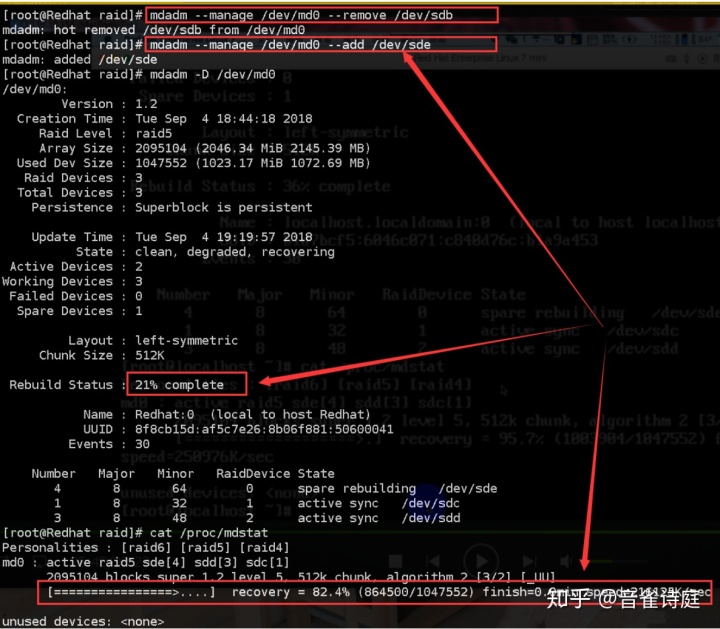The width and height of the screenshot is (720, 629).
Task: Click the faint Previous track button overlay
Action: (433, 561)
